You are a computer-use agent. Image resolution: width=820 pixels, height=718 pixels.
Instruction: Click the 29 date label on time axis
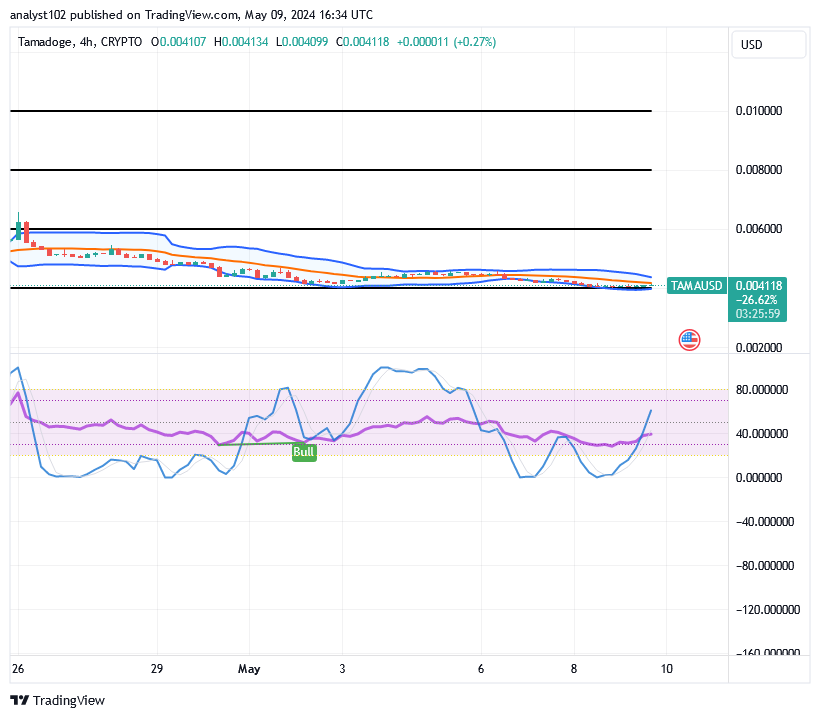click(x=157, y=669)
